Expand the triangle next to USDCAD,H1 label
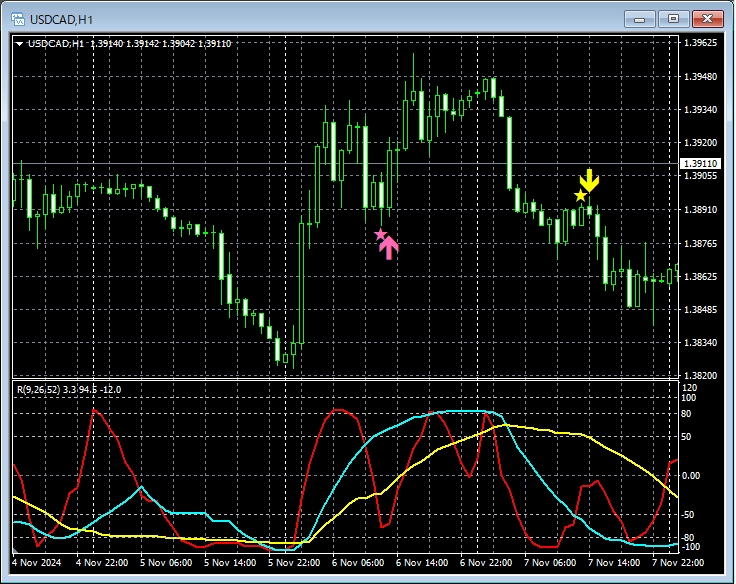Screen dimensions: 736x584 tap(20, 44)
